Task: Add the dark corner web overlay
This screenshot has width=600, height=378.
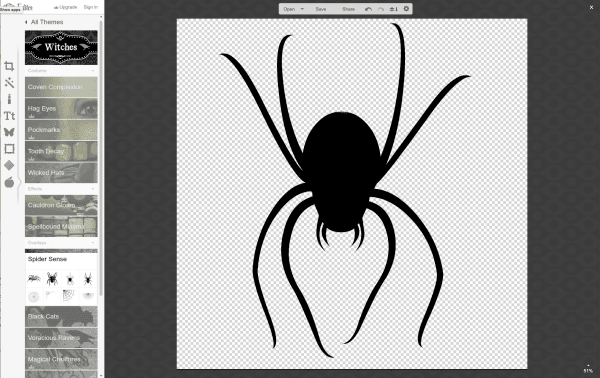Action: click(70, 297)
